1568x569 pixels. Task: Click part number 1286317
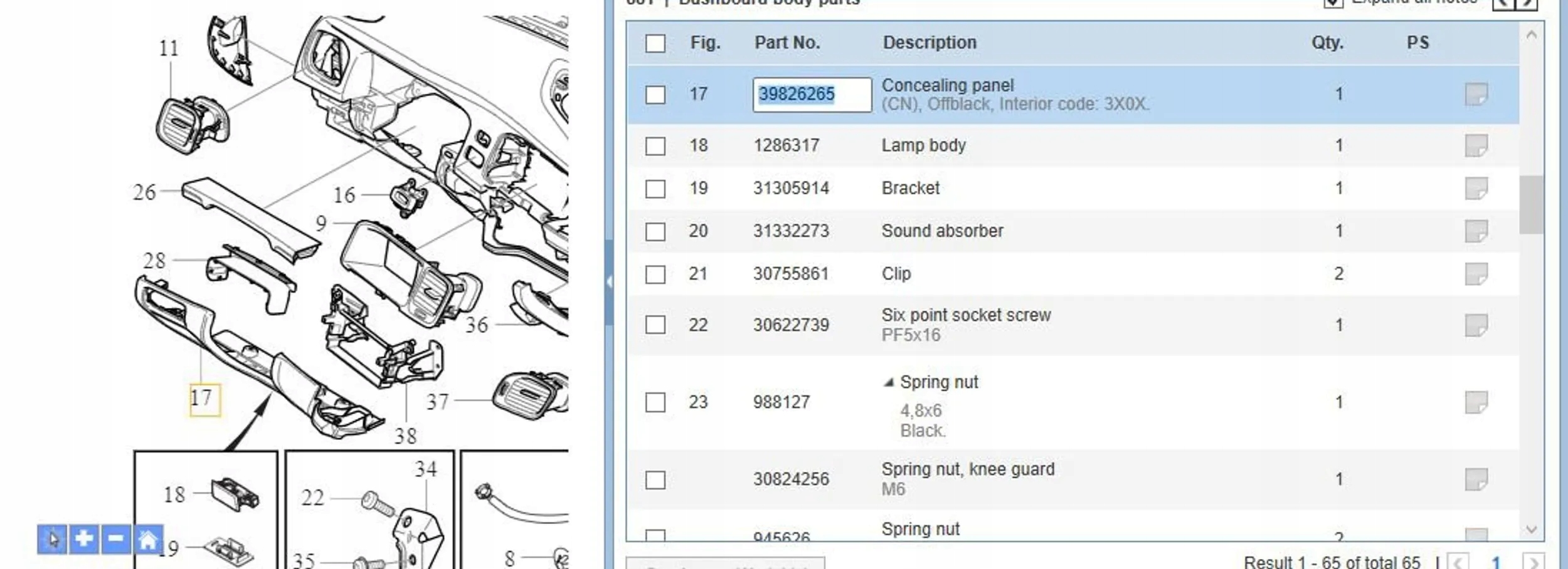pos(787,145)
